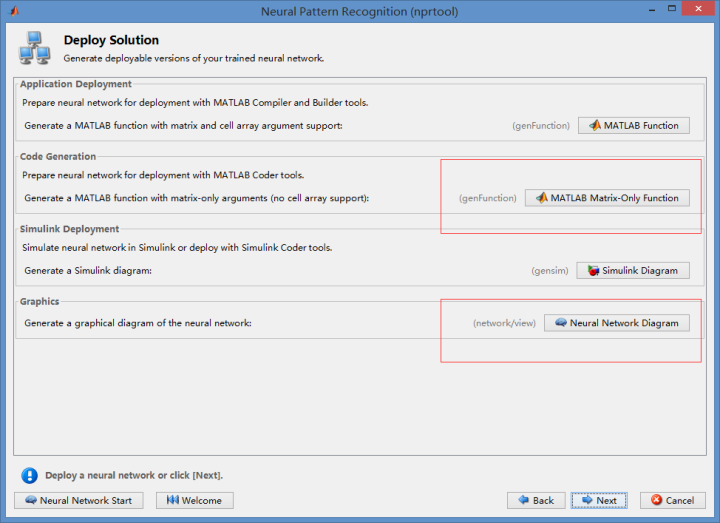The height and width of the screenshot is (523, 720).
Task: Click the Graphics group label
Action: (39, 302)
